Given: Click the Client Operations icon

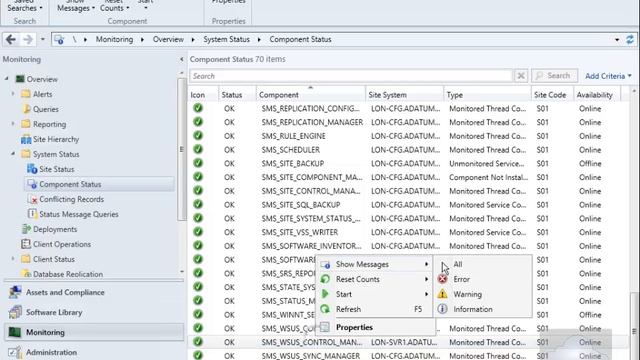Looking at the screenshot, I should click(26, 244).
